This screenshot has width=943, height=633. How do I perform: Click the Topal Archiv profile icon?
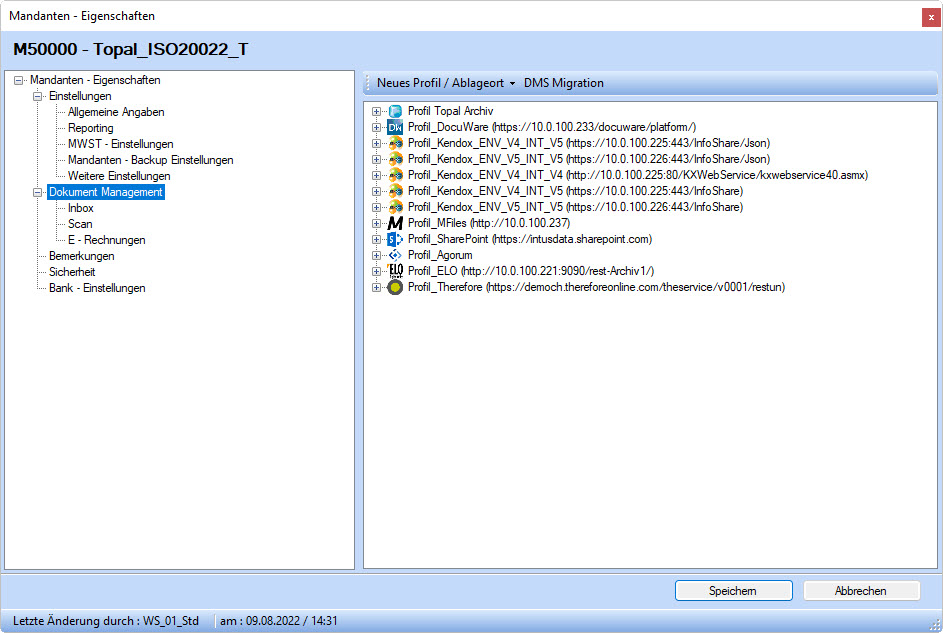point(395,112)
